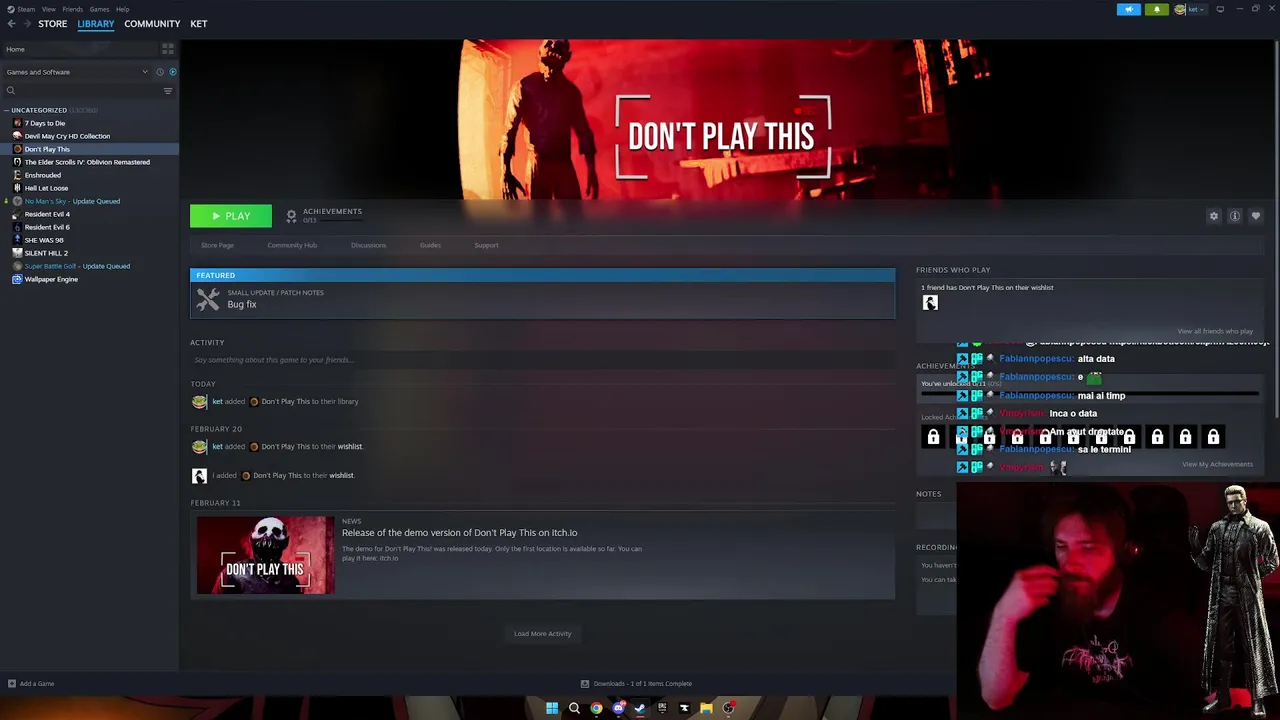Viewport: 1280px width, 720px height.
Task: Select Resident Evil 6 in library
Action: pyautogui.click(x=47, y=227)
